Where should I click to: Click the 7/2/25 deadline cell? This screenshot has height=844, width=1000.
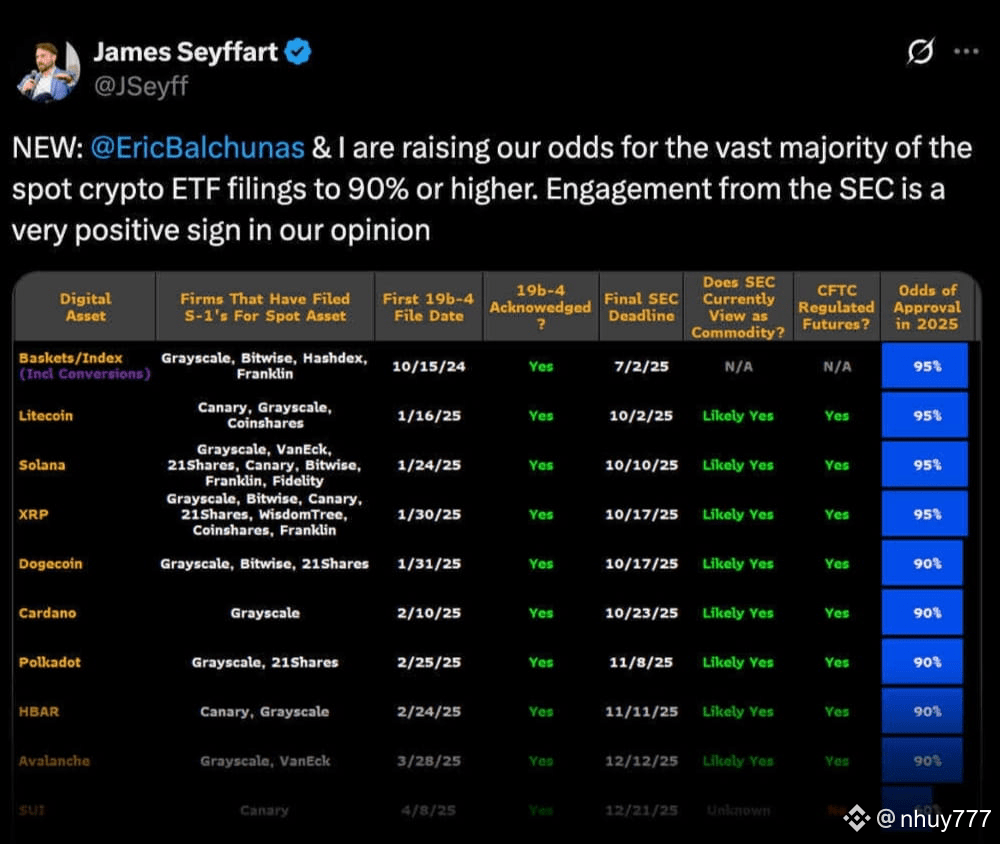[642, 366]
